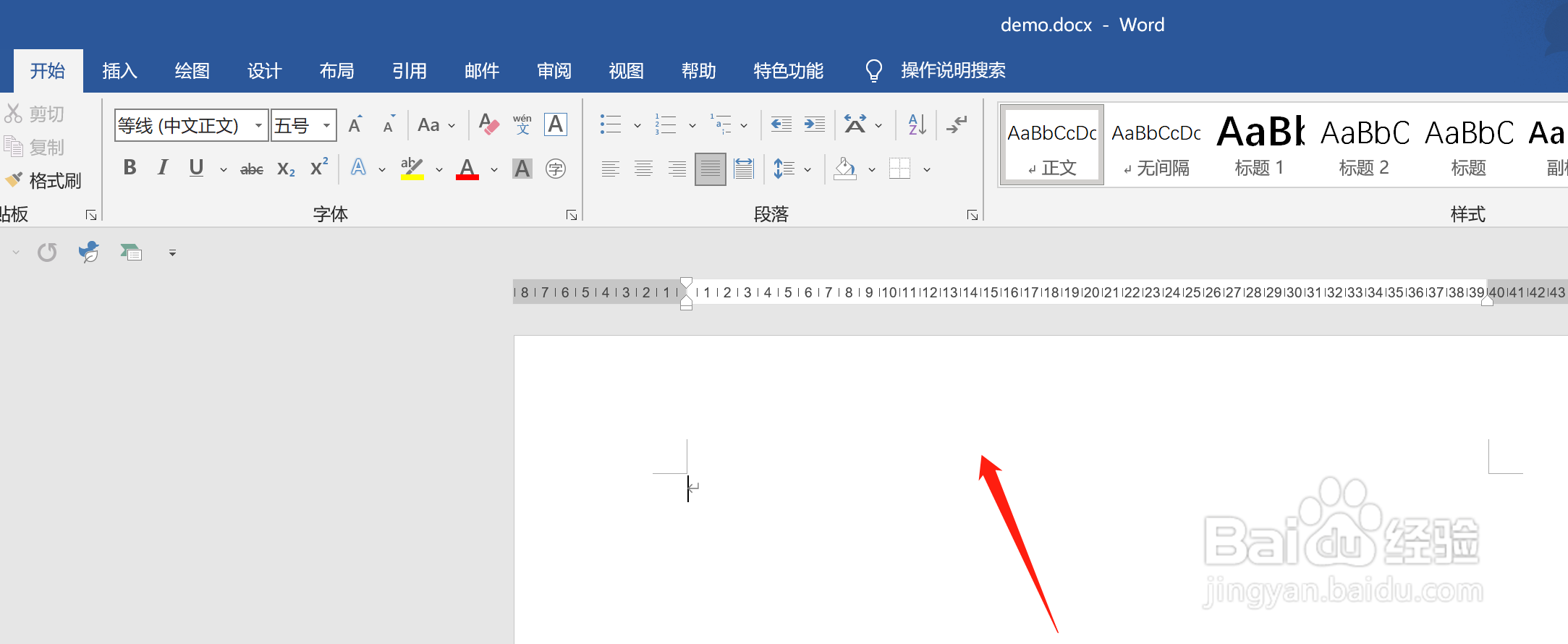This screenshot has width=1568, height=644.
Task: Switch to 绘图 tab
Action: [192, 71]
